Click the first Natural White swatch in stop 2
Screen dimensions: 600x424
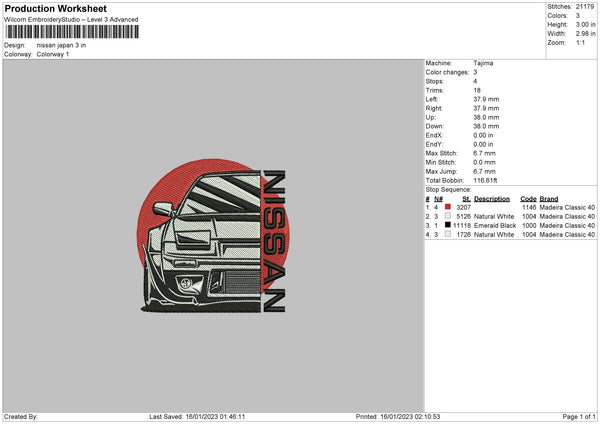click(448, 216)
